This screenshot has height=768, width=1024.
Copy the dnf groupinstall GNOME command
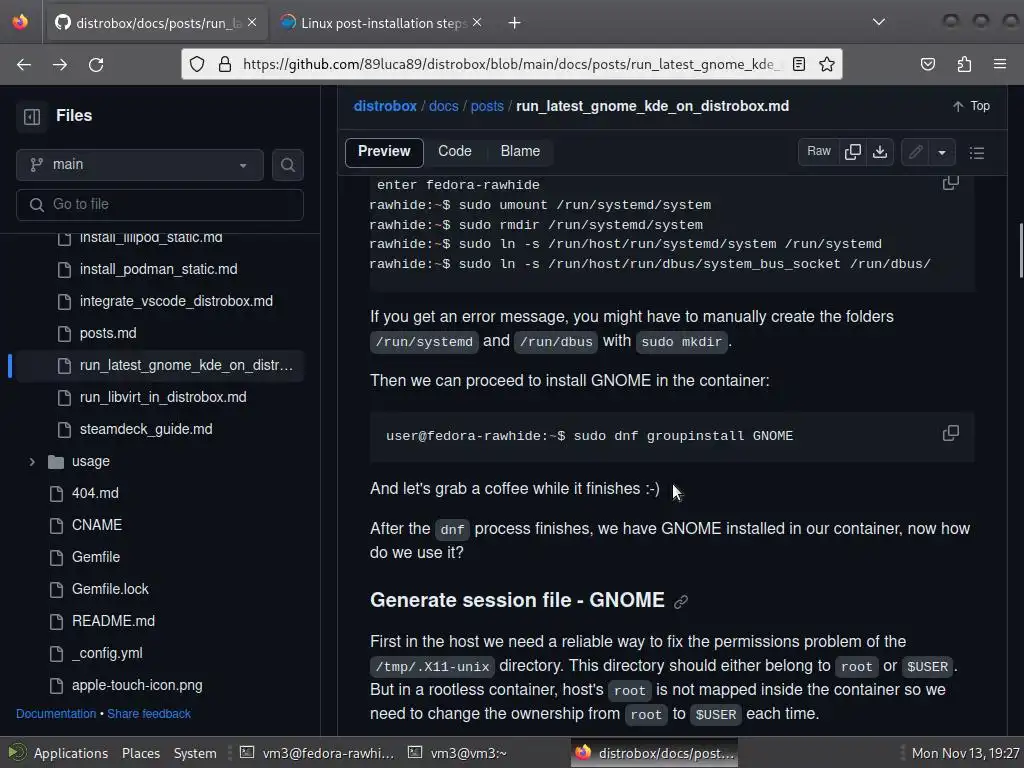(x=951, y=433)
